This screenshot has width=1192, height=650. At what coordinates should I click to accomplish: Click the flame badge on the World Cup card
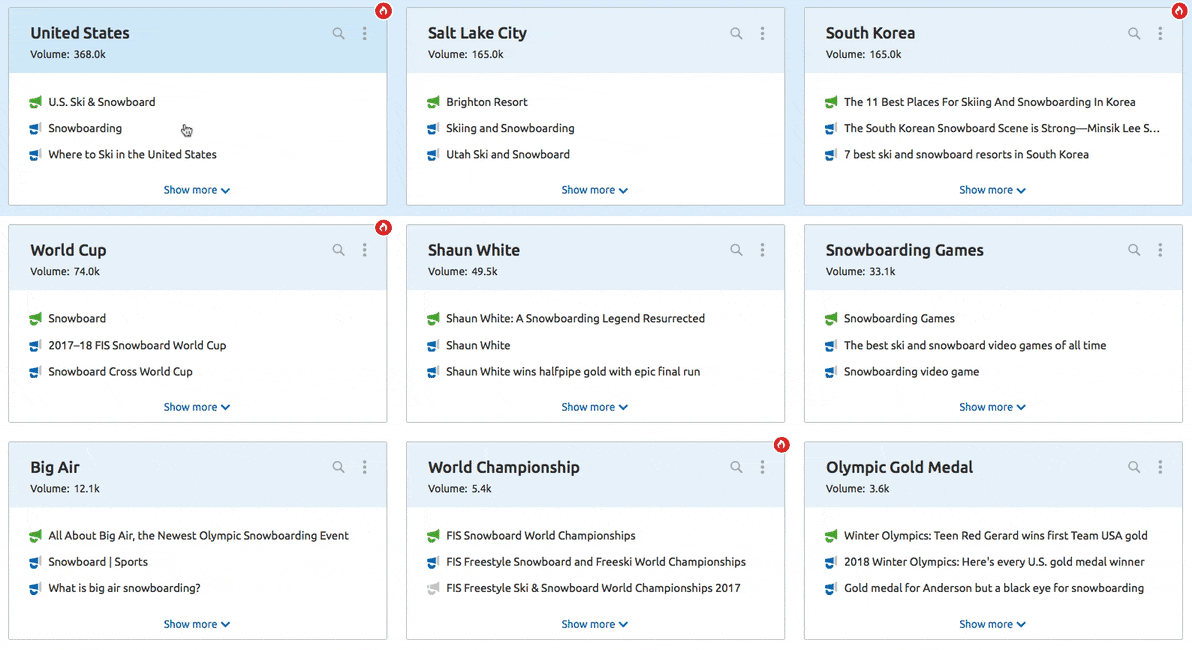383,227
